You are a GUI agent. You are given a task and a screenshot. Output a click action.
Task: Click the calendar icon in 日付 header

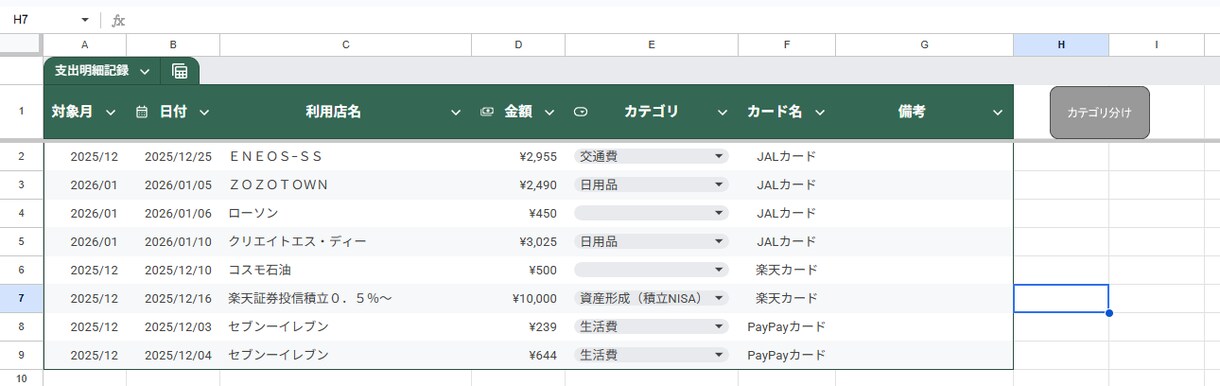pyautogui.click(x=142, y=112)
